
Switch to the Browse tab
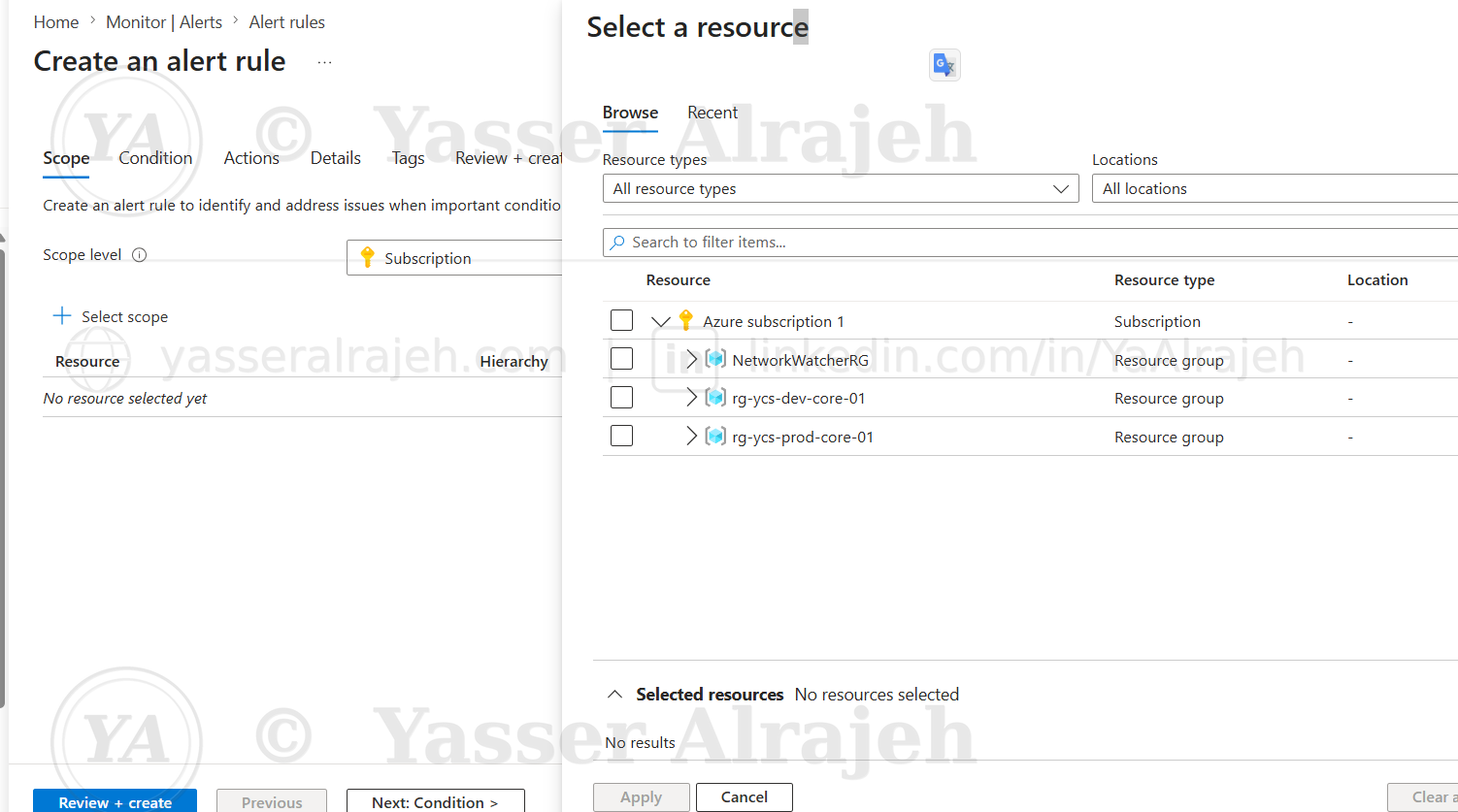pos(630,113)
